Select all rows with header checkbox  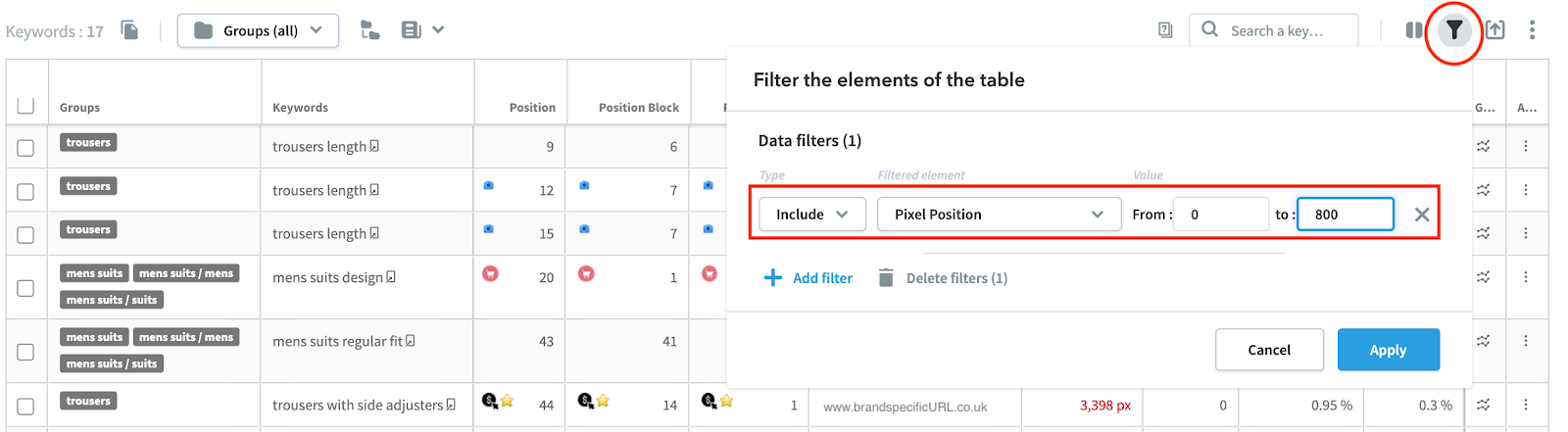tap(25, 105)
